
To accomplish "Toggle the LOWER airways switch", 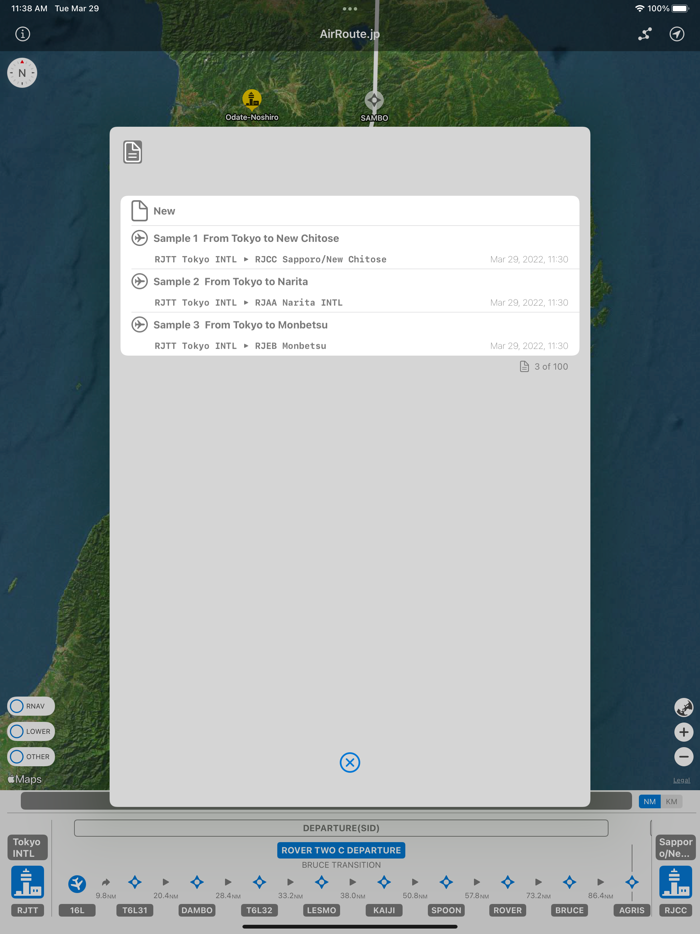I will point(31,731).
